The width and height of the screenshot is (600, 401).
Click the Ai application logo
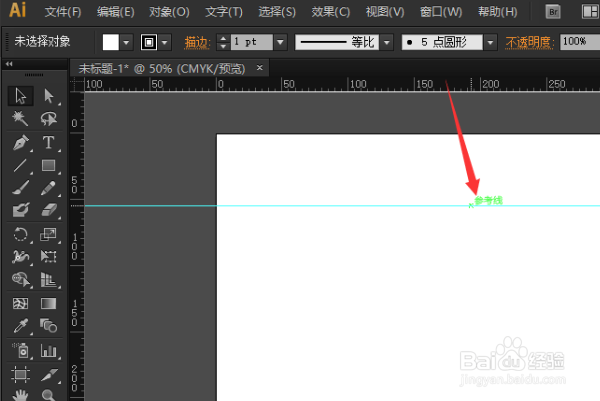17,10
